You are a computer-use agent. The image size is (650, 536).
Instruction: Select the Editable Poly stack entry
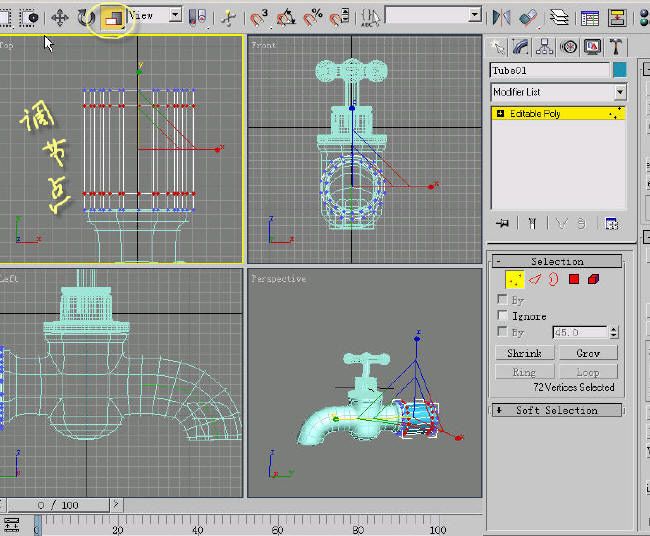[558, 113]
